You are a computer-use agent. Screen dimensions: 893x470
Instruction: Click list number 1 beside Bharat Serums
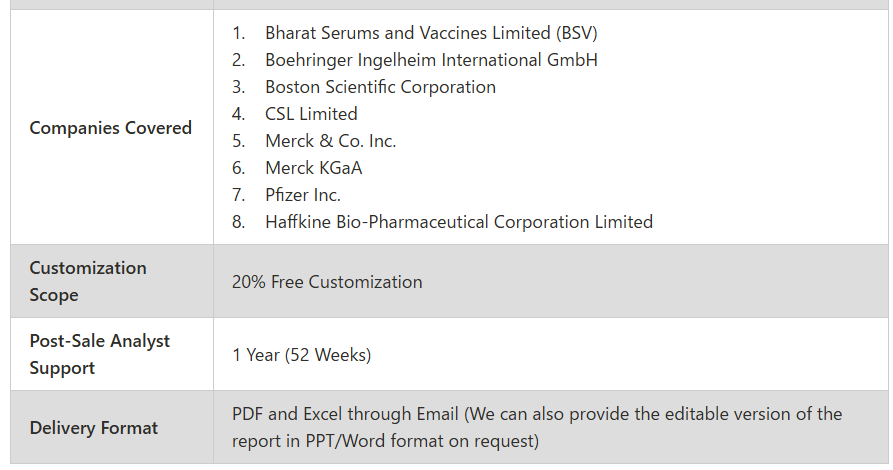pos(238,33)
